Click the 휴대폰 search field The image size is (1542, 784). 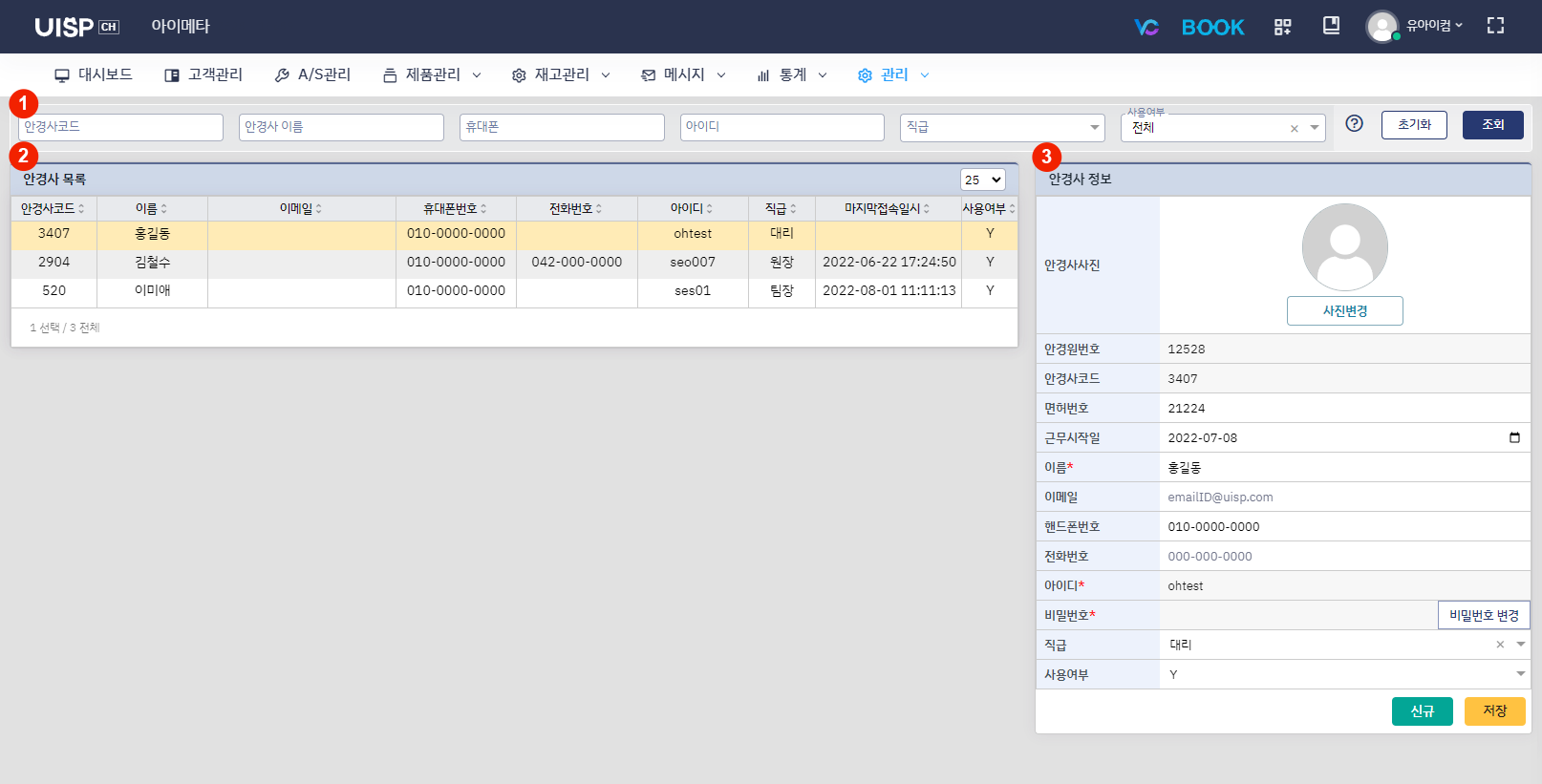pos(562,127)
